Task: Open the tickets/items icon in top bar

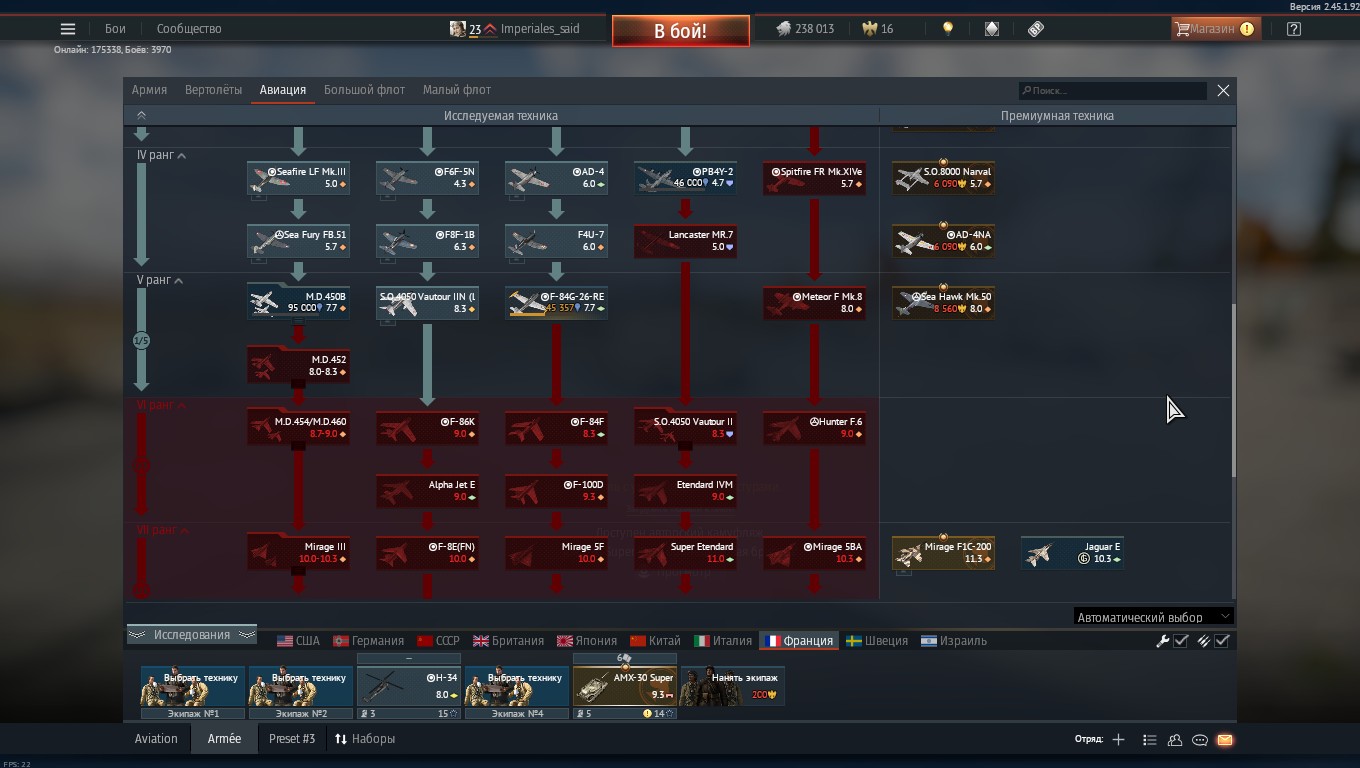Action: point(1036,29)
